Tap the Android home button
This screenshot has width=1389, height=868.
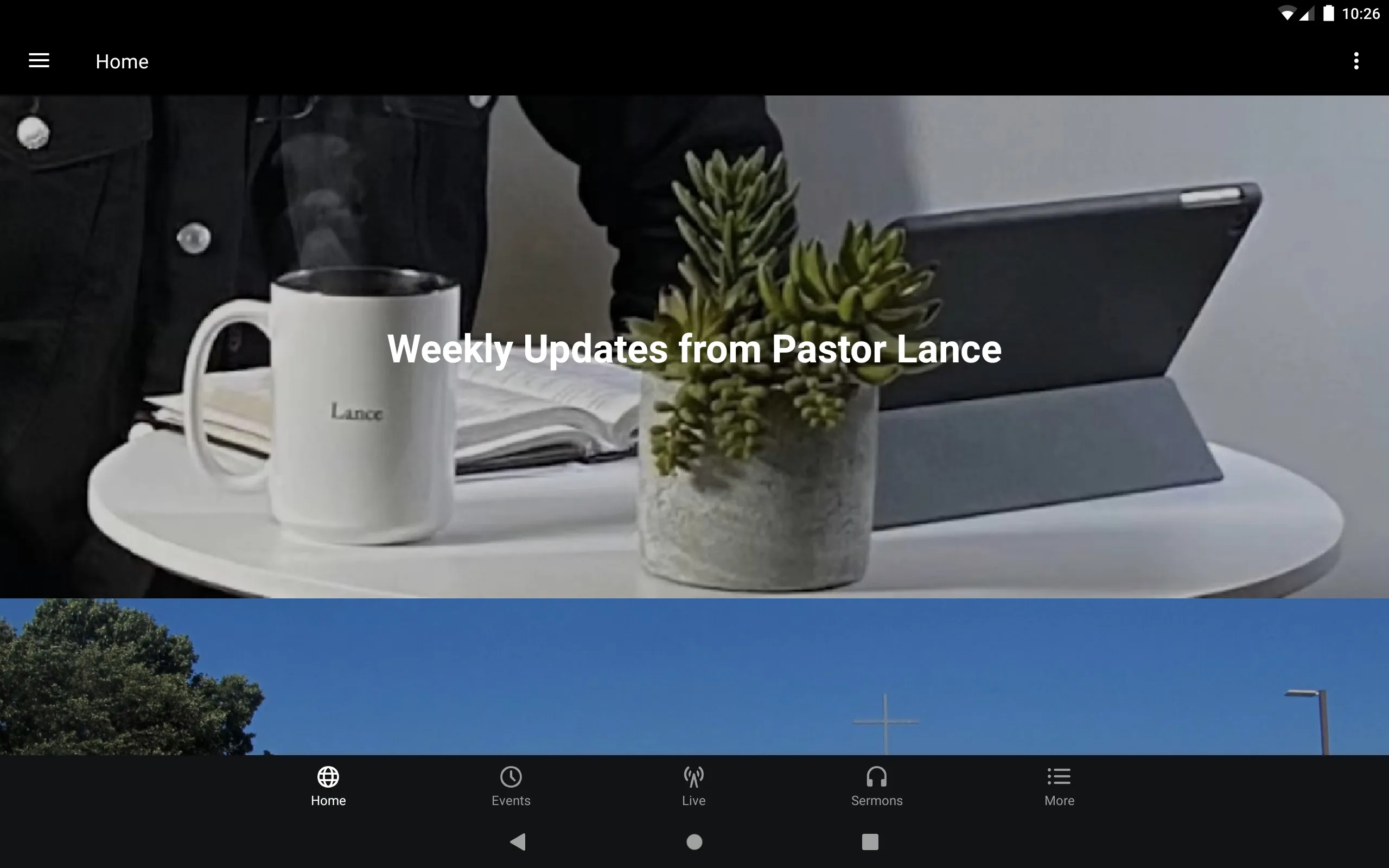(694, 840)
